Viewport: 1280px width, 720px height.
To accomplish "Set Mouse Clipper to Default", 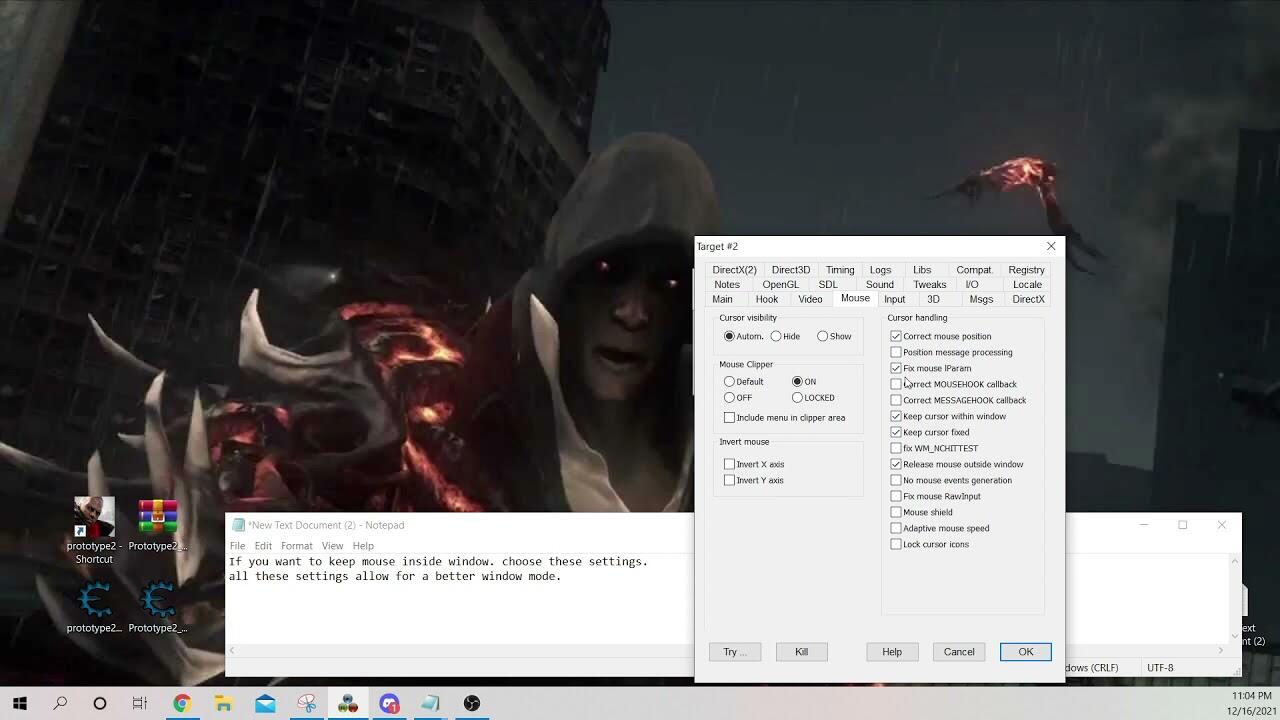I will [x=743, y=382].
